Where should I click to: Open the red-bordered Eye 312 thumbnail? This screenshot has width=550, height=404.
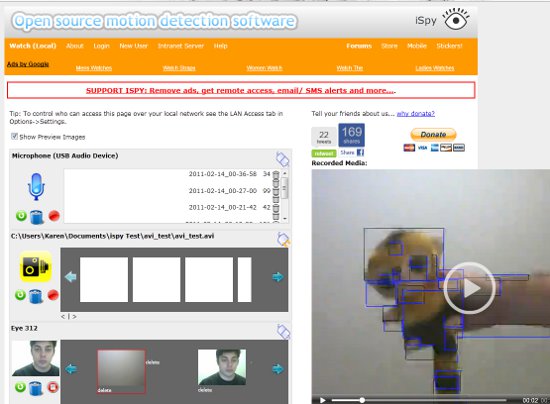point(121,371)
